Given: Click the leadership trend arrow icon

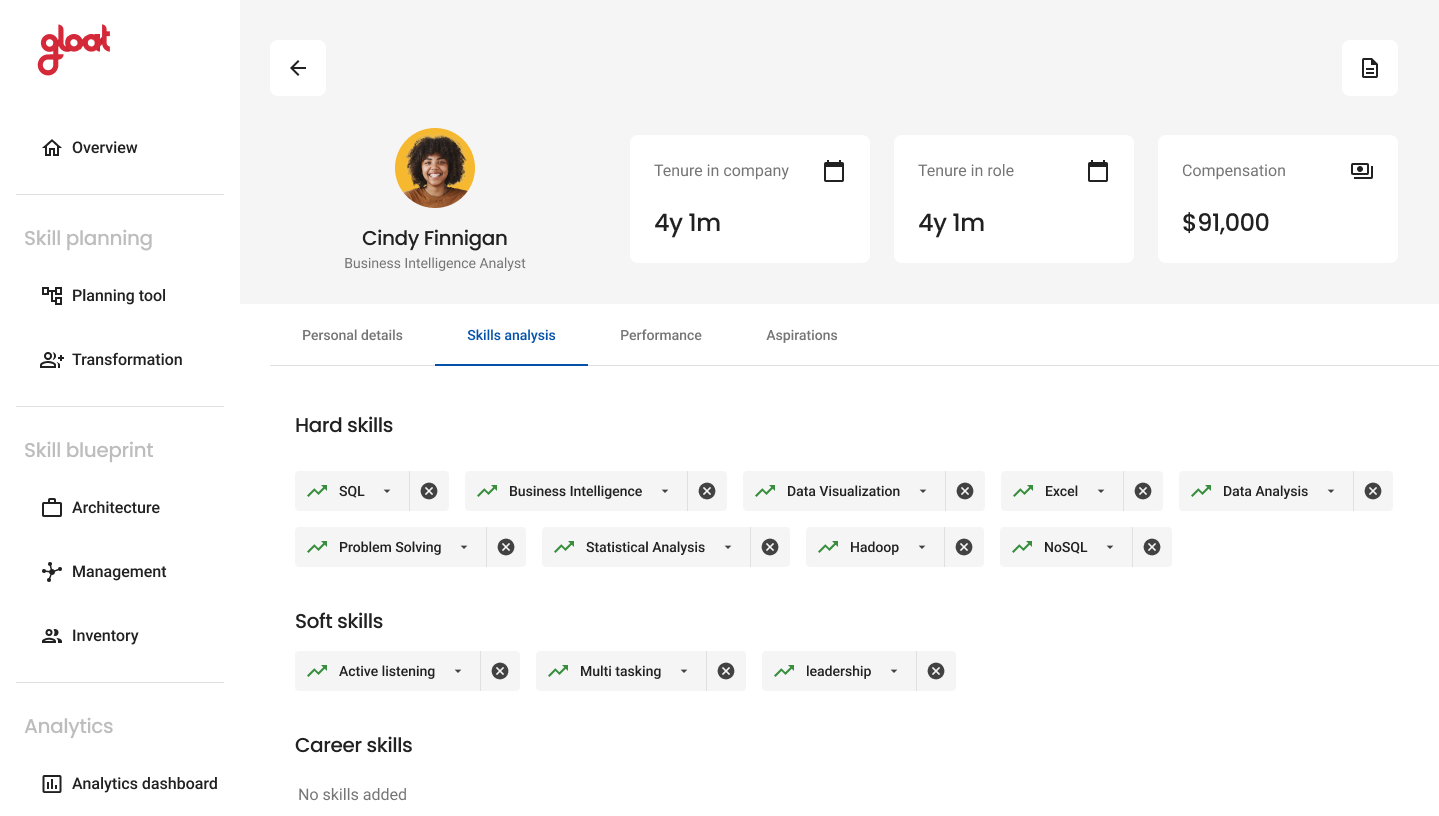Looking at the screenshot, I should coord(784,671).
